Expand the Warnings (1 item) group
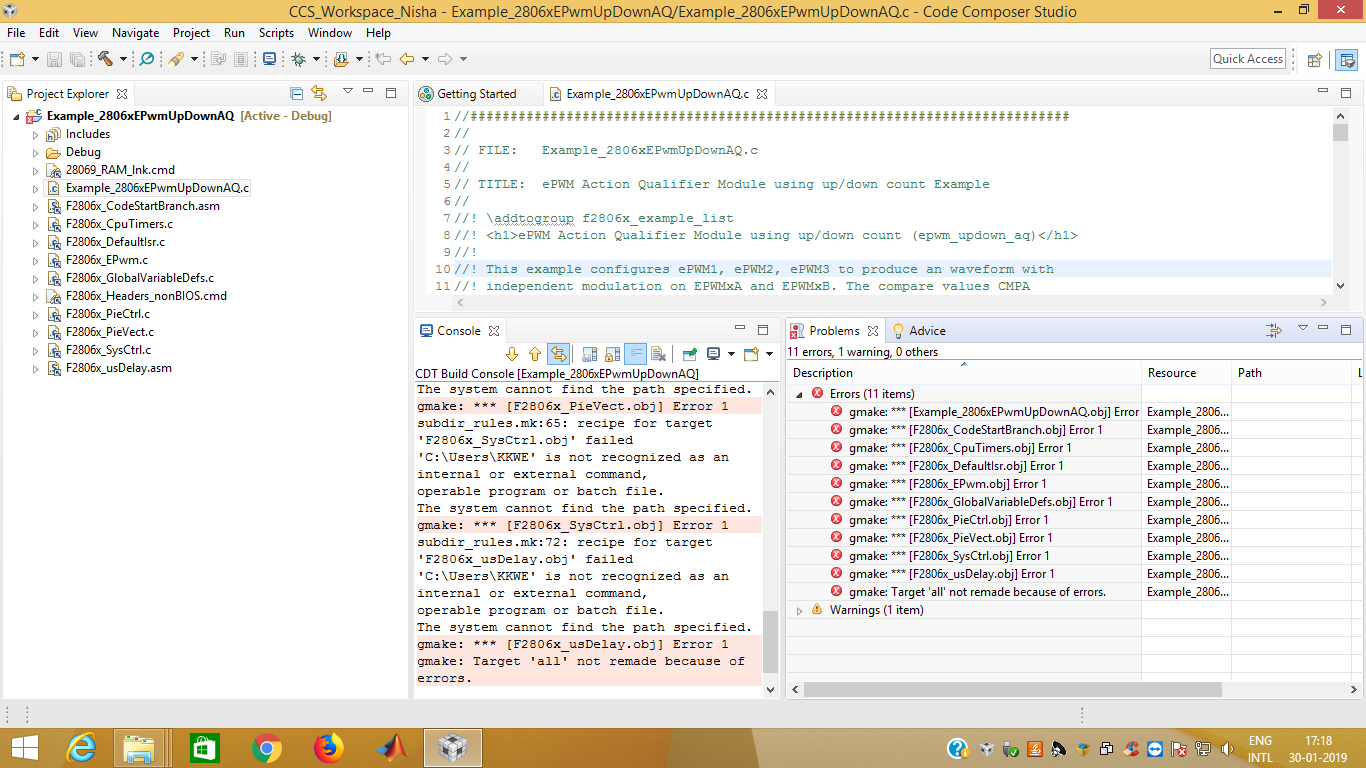 799,610
